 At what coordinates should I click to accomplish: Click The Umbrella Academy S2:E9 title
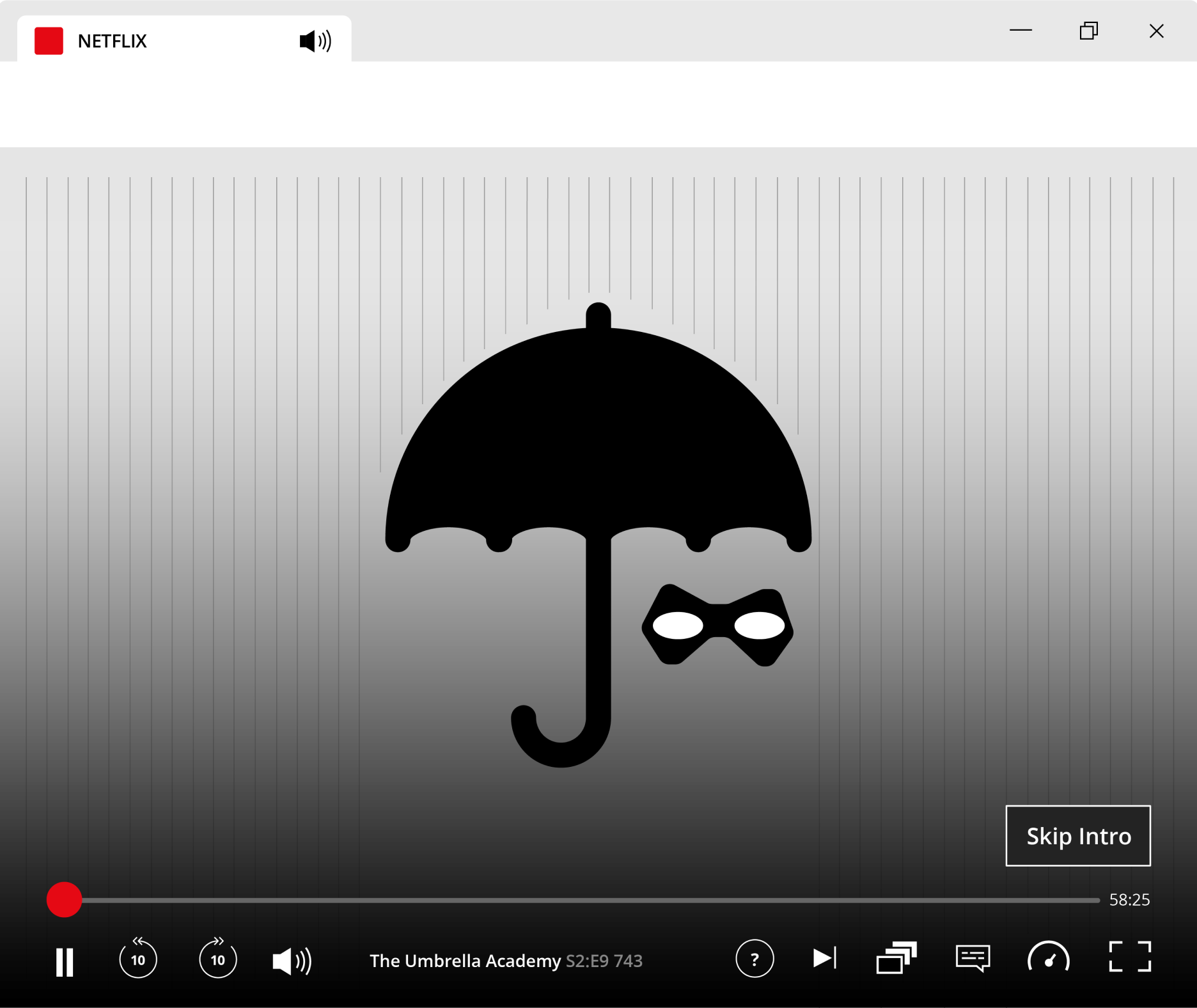pyautogui.click(x=506, y=961)
